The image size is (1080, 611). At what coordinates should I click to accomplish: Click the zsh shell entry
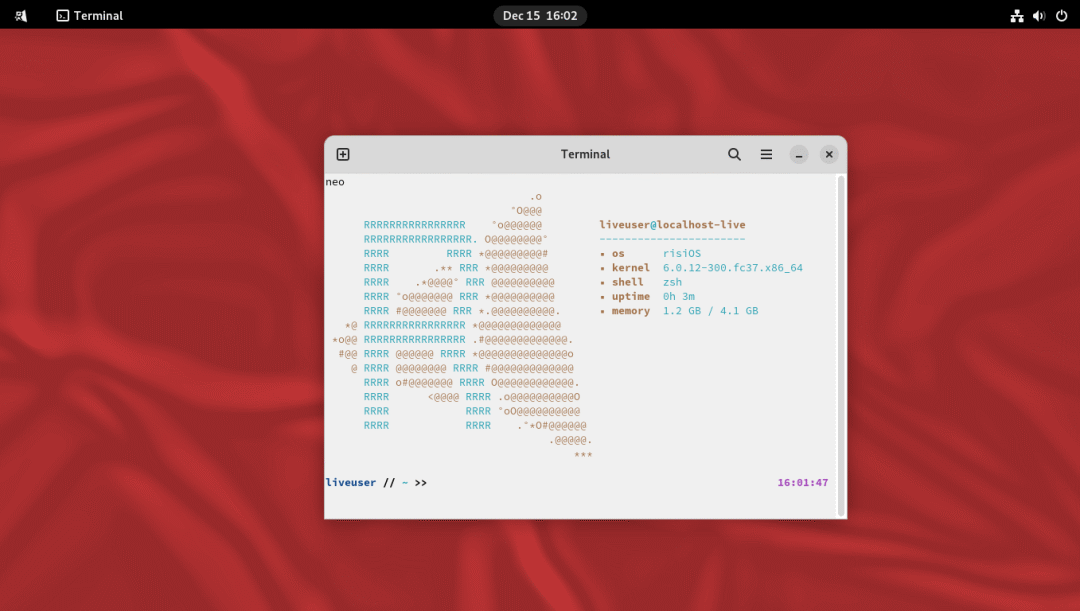tap(672, 282)
